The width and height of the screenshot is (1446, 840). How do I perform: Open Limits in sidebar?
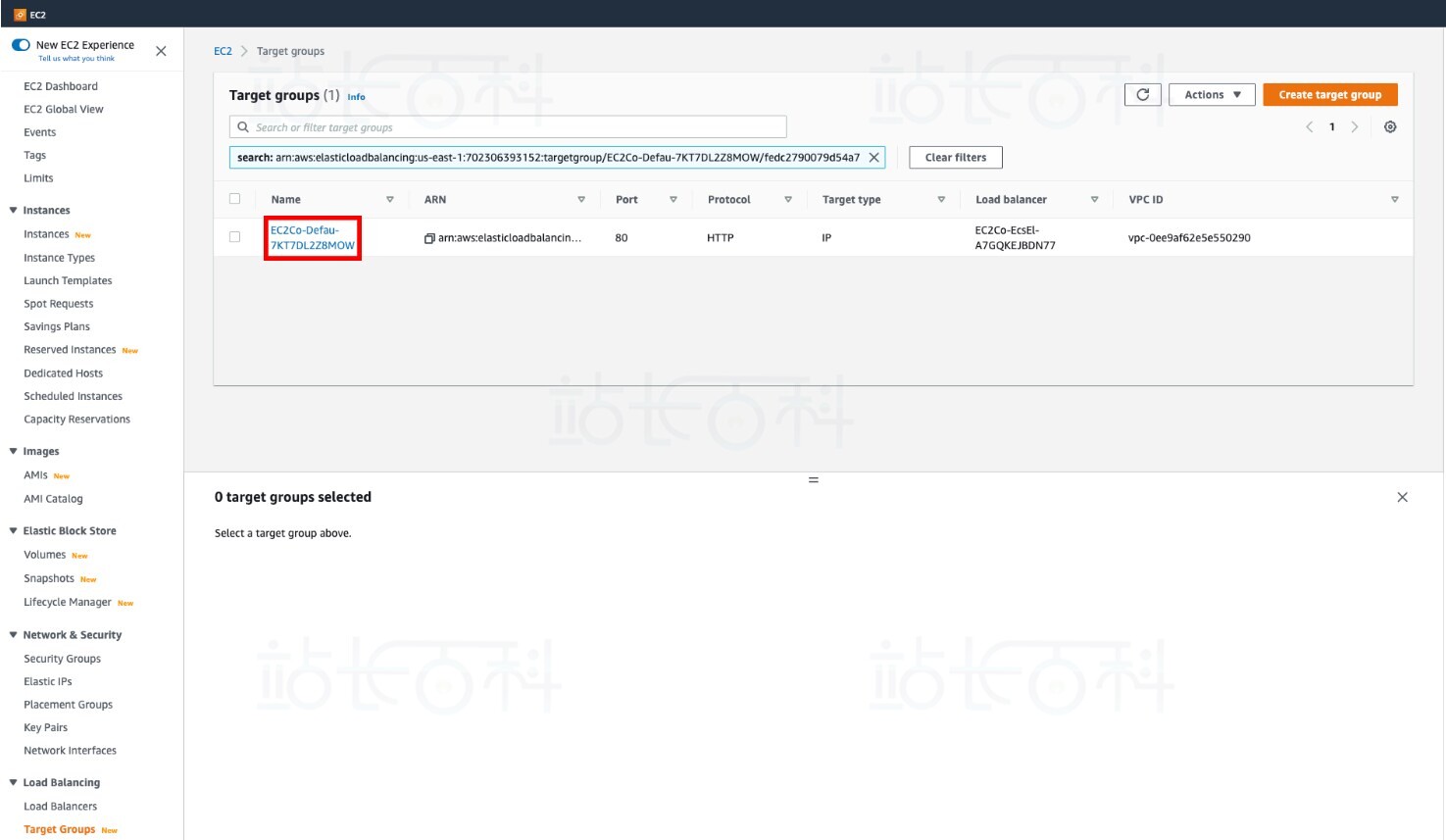point(38,178)
